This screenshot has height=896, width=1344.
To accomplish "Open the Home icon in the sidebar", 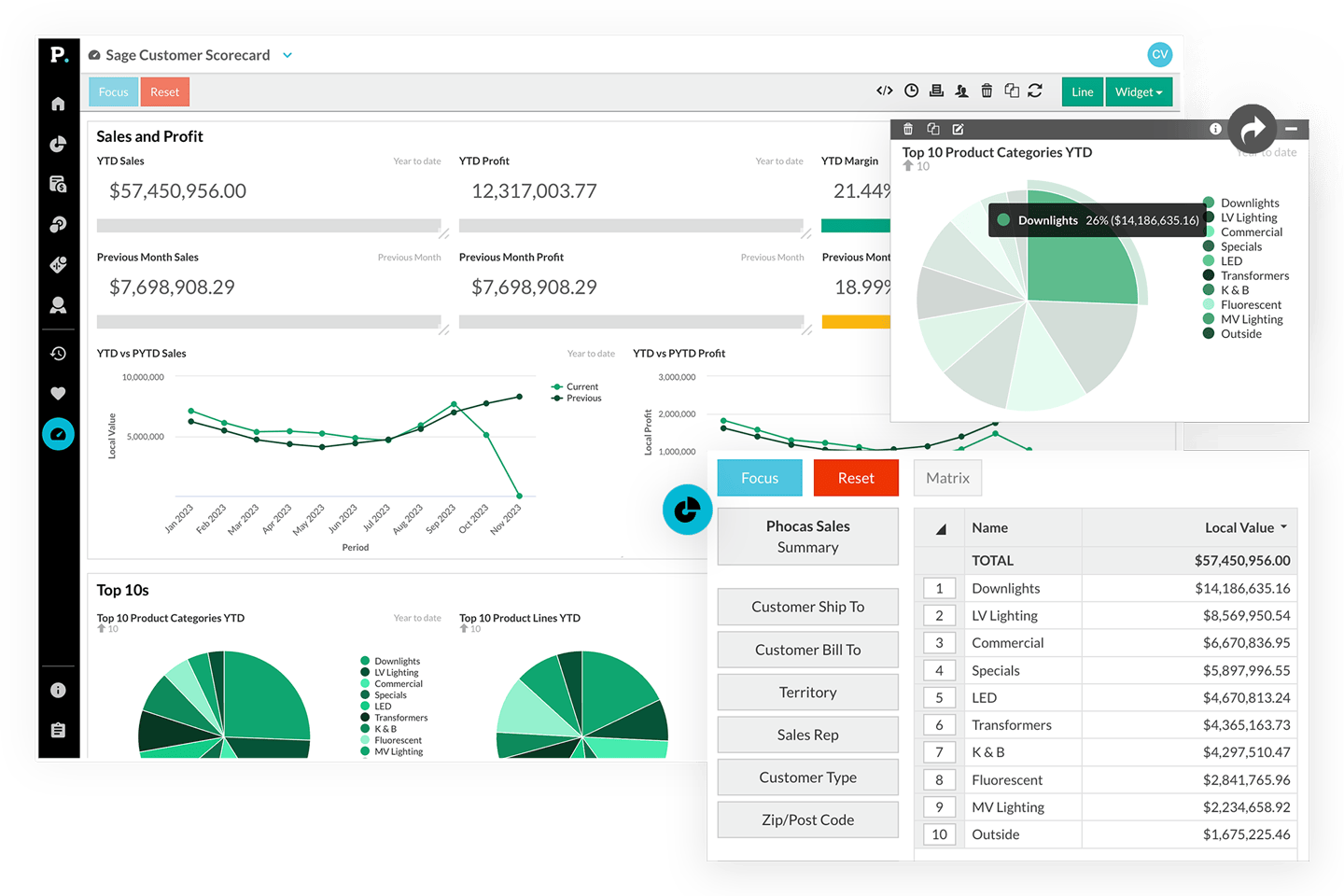I will tap(58, 104).
